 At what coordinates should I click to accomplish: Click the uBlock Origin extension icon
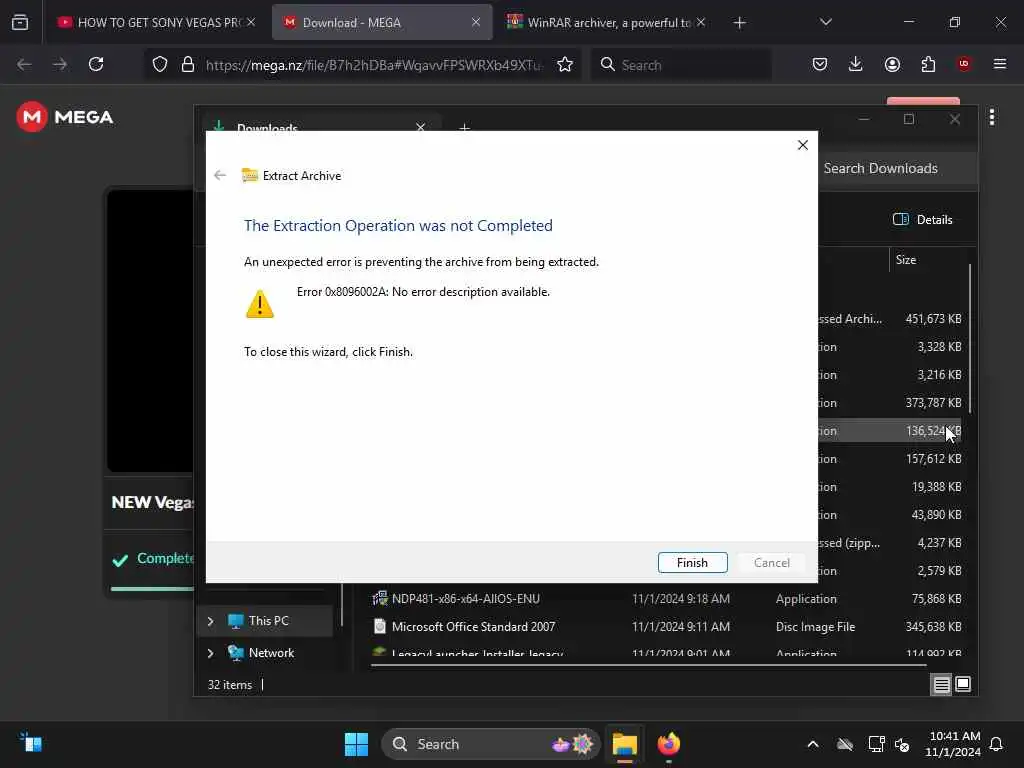click(964, 64)
